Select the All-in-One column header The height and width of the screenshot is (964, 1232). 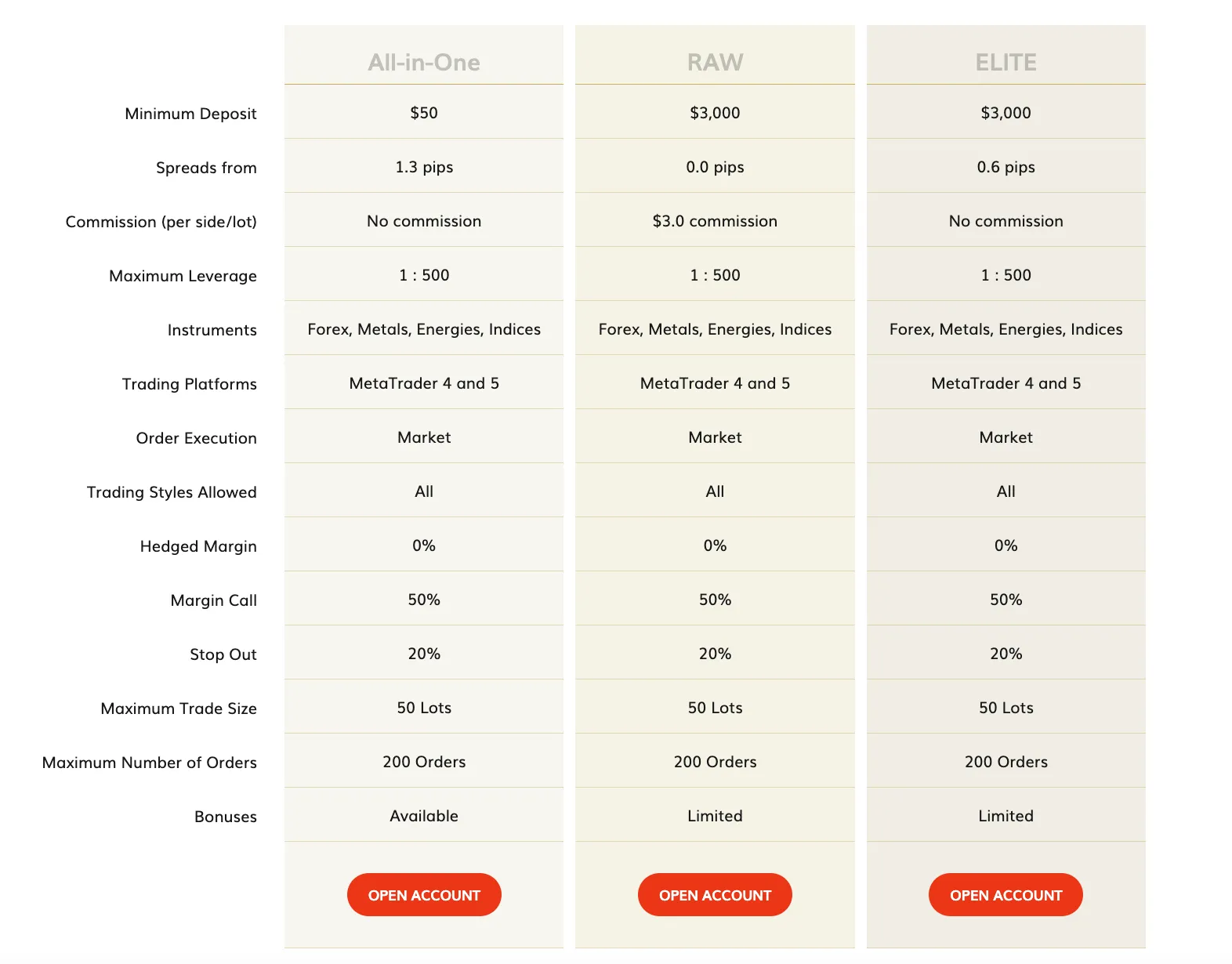pyautogui.click(x=424, y=62)
